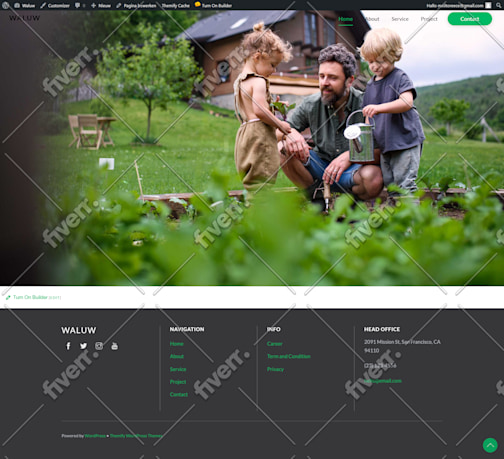Image resolution: width=504 pixels, height=459 pixels.
Task: Open Themify Cache menu item
Action: (x=176, y=5)
